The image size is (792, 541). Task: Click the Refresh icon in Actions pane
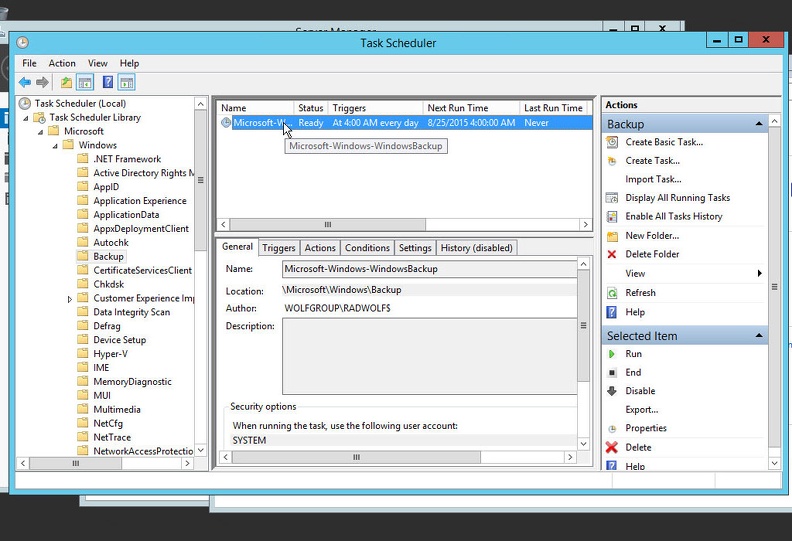[612, 293]
